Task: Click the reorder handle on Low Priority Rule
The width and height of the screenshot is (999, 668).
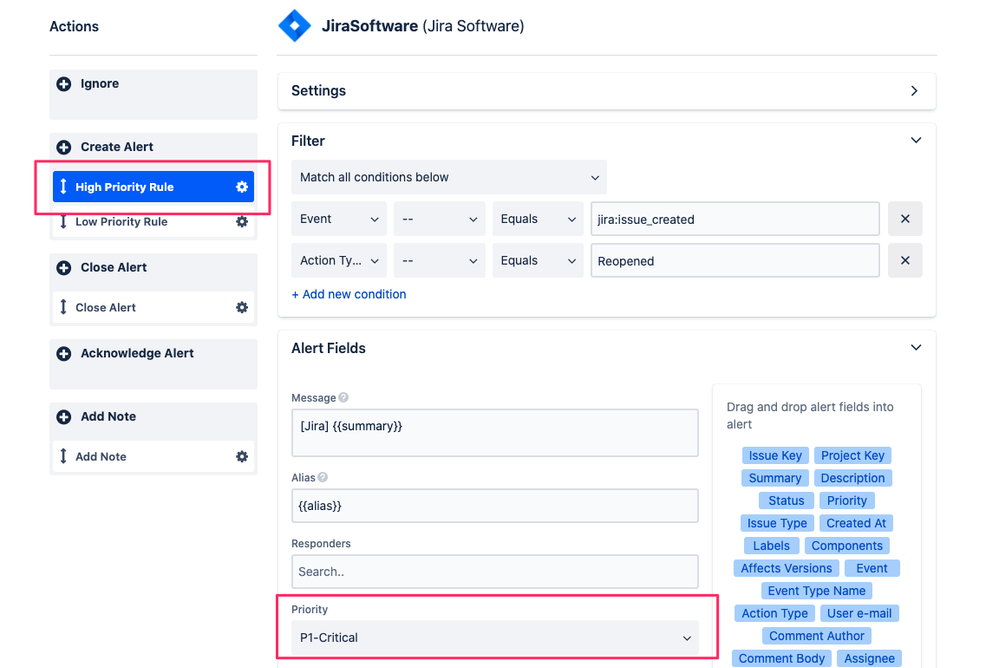Action: pyautogui.click(x=63, y=222)
